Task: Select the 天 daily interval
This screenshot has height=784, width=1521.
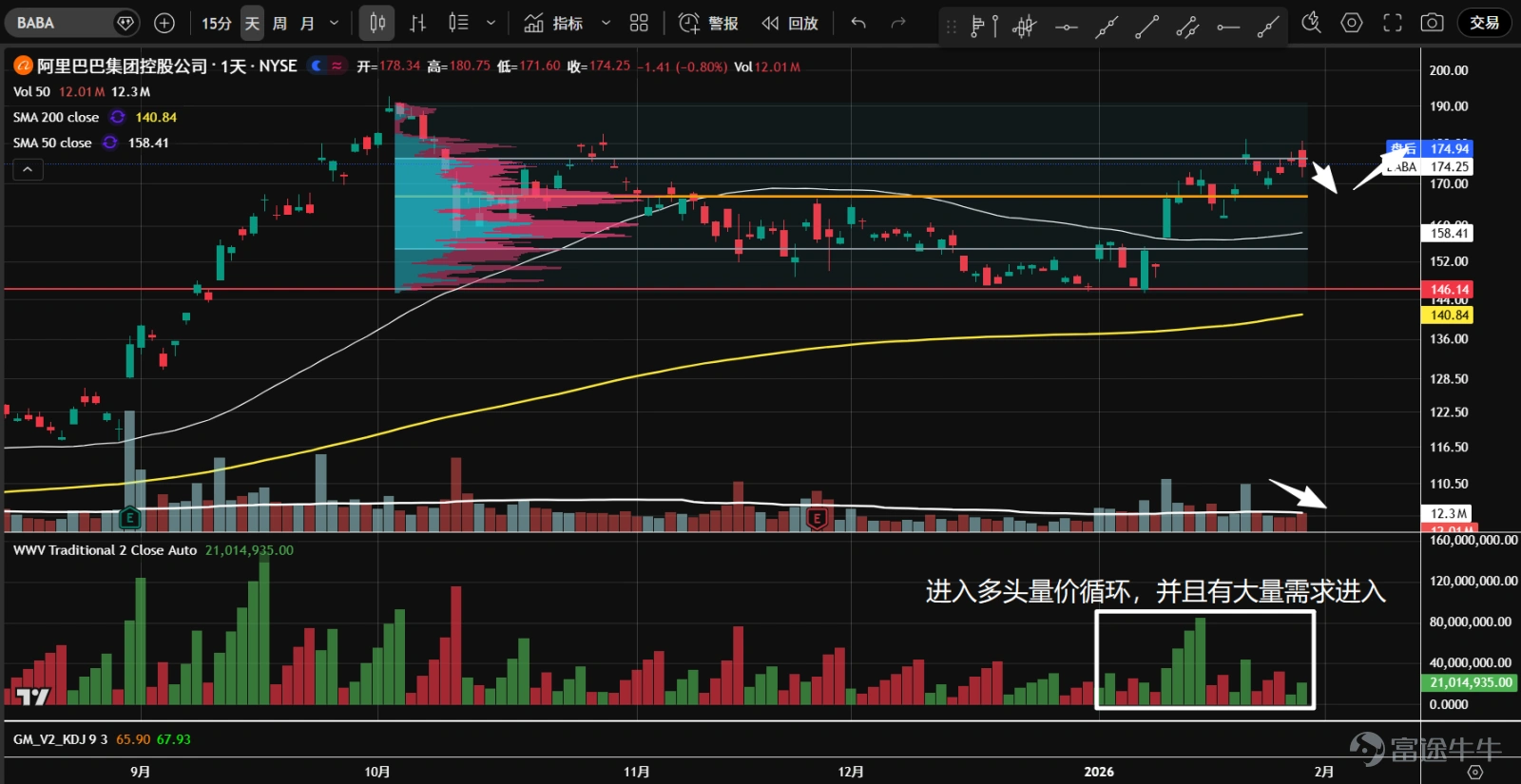Action: [x=252, y=23]
